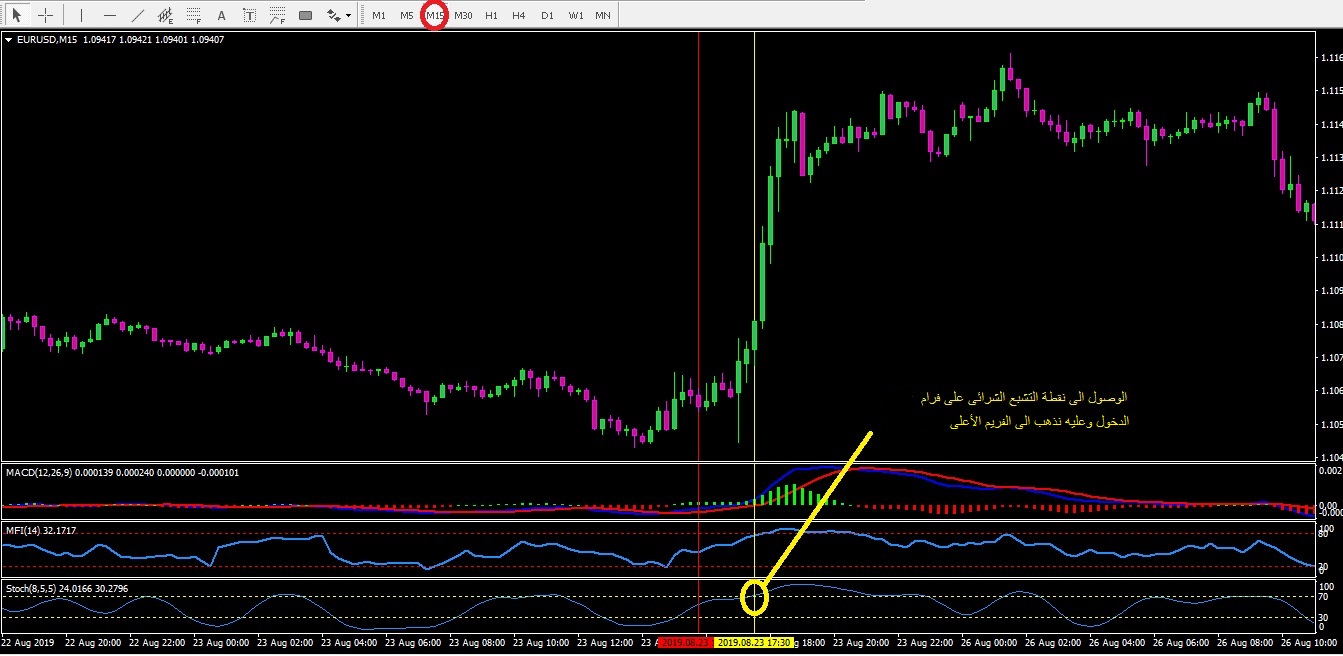Activate the crosshair tool
The height and width of the screenshot is (656, 1343).
pyautogui.click(x=45, y=15)
